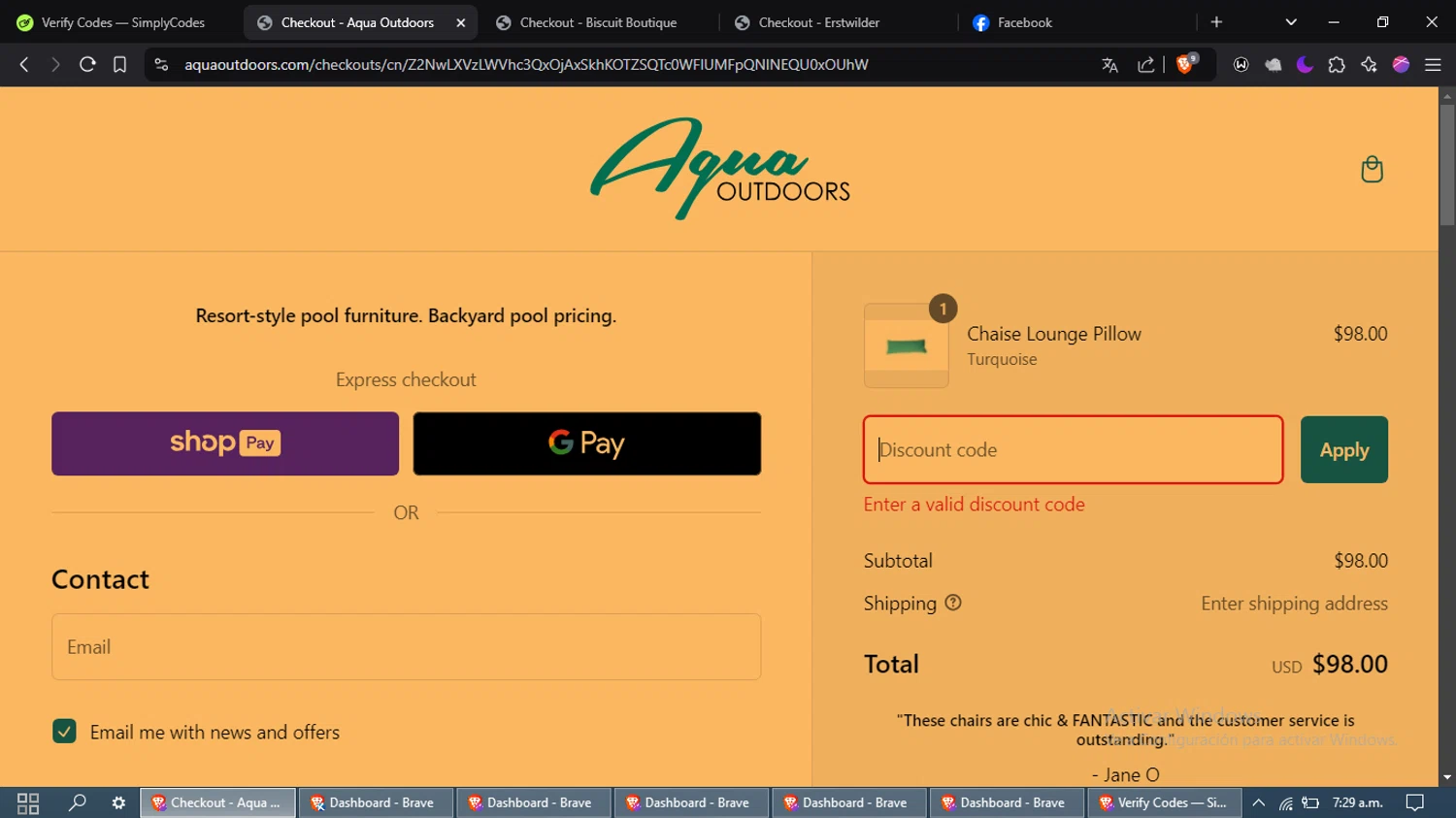Open the shopping bag cart icon
Image resolution: width=1456 pixels, height=818 pixels.
(1372, 170)
